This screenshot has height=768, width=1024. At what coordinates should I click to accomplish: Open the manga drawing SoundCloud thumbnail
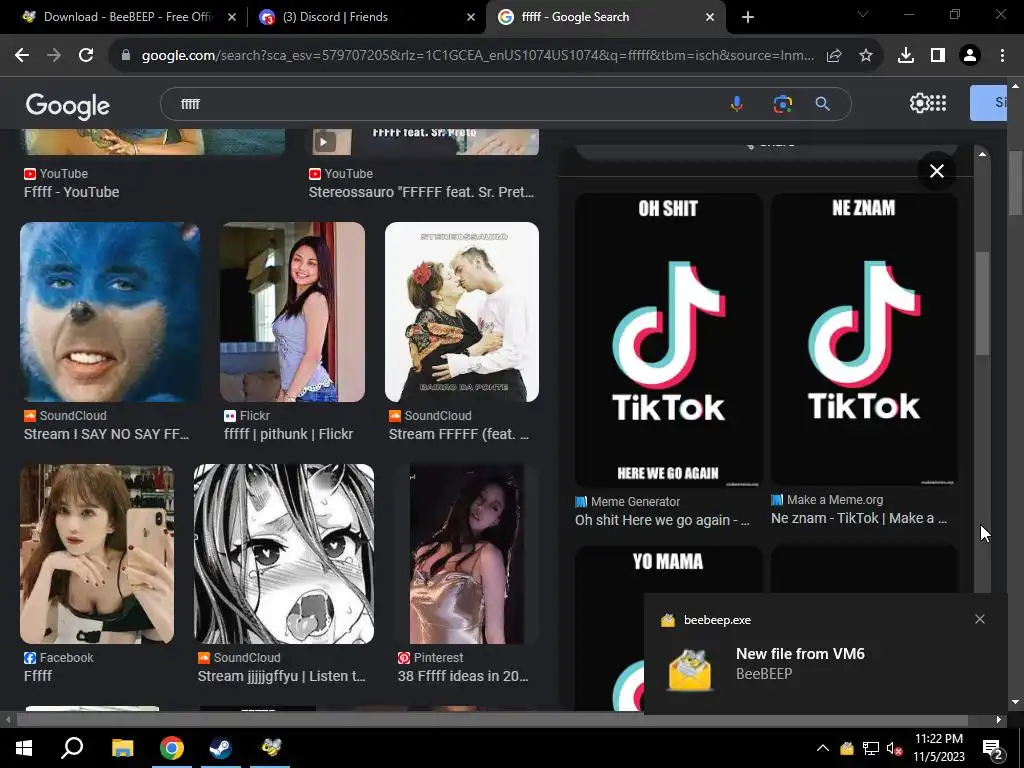(284, 554)
